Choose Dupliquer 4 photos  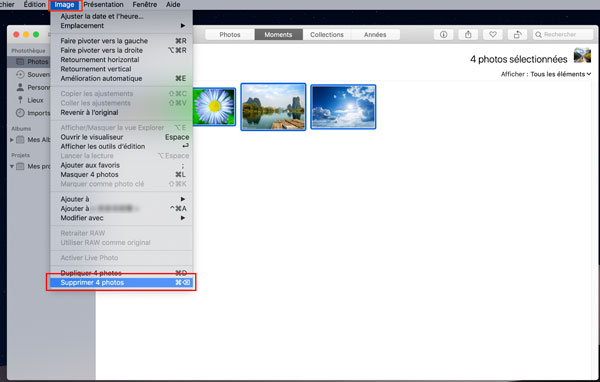click(121, 273)
